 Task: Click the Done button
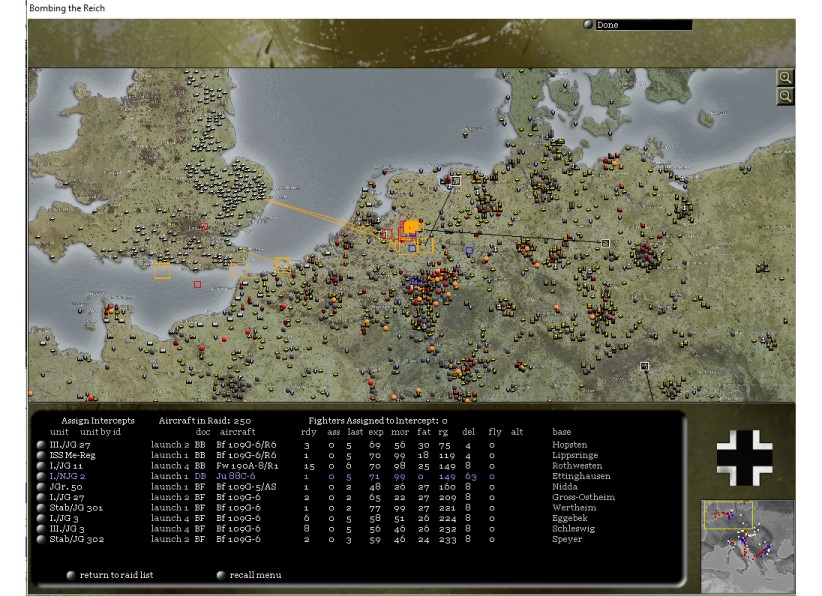[638, 25]
